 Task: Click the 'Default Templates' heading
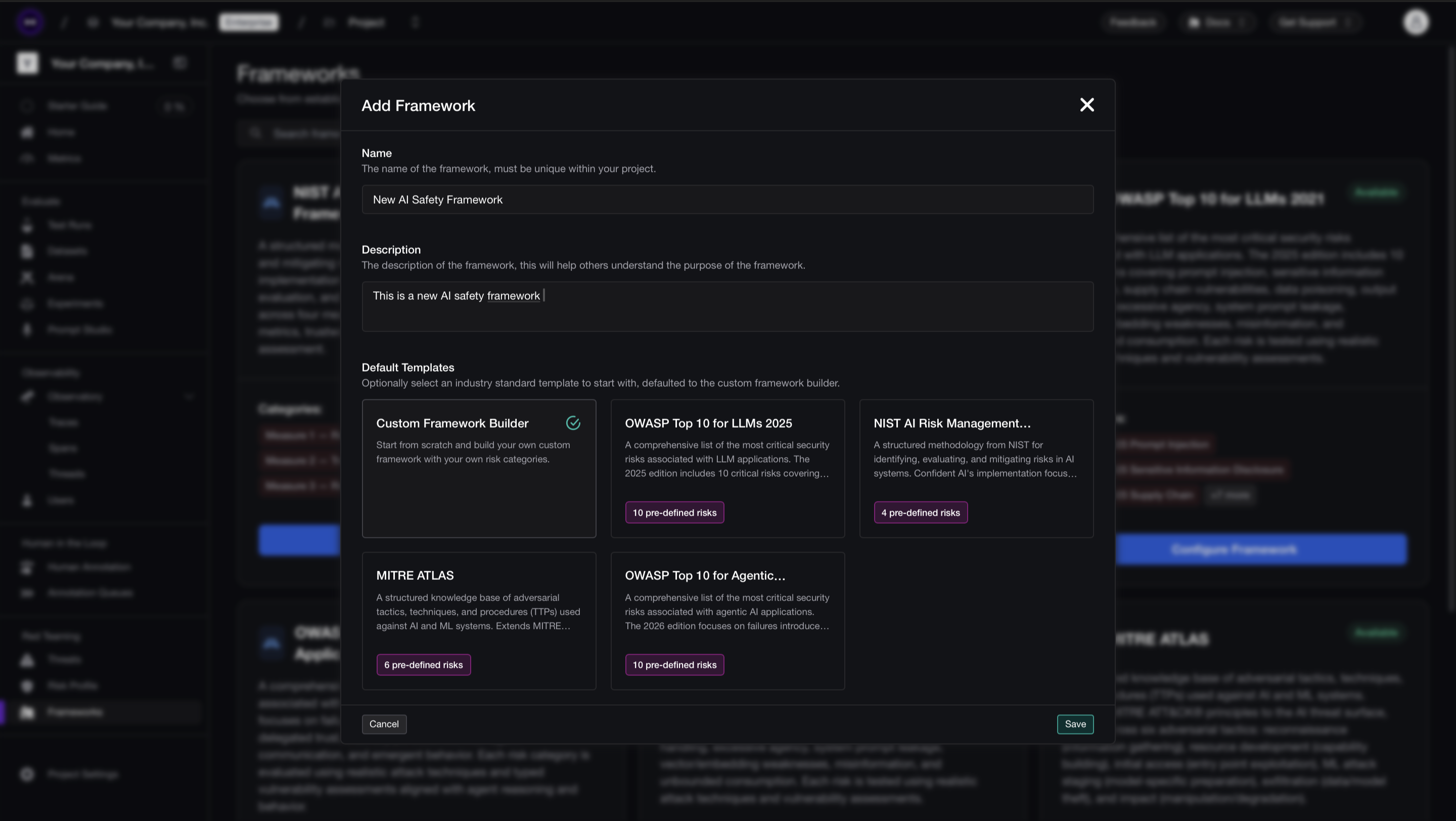[x=407, y=367]
